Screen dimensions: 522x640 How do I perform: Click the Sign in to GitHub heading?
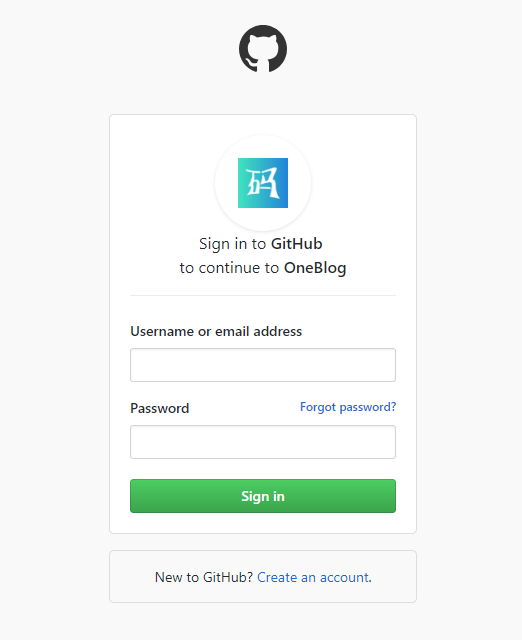click(261, 244)
